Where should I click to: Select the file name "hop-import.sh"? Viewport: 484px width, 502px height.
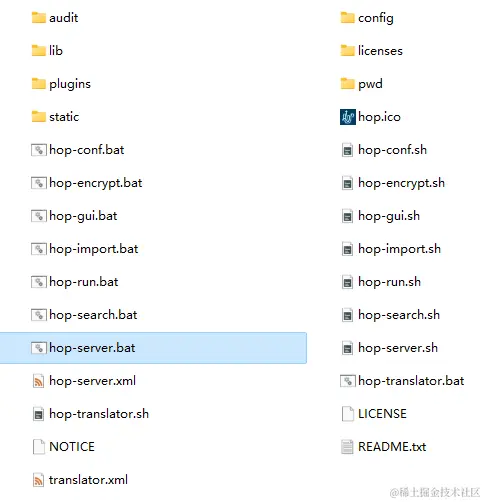[400, 249]
